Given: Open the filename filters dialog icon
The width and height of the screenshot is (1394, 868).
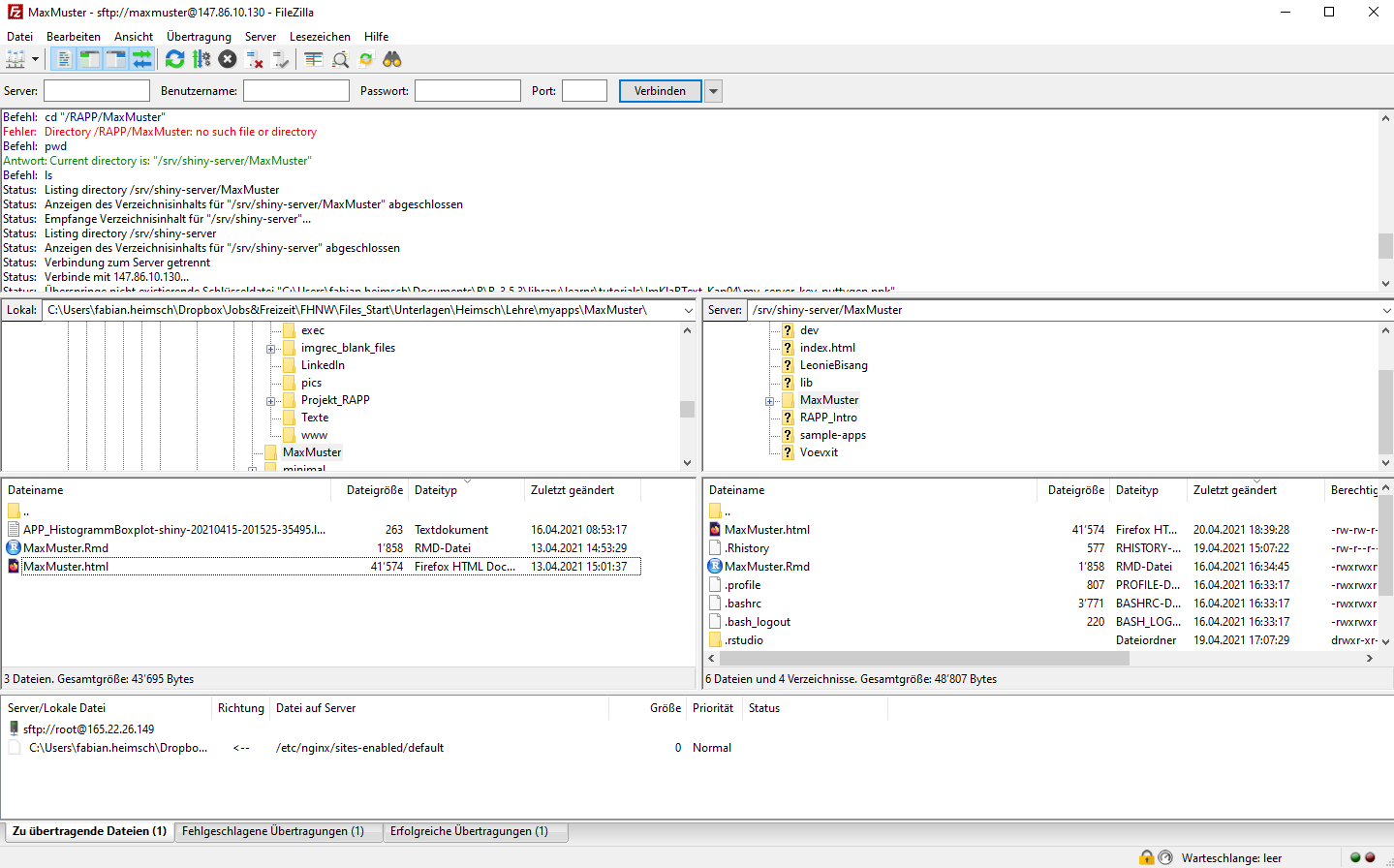Looking at the screenshot, I should tap(313, 59).
